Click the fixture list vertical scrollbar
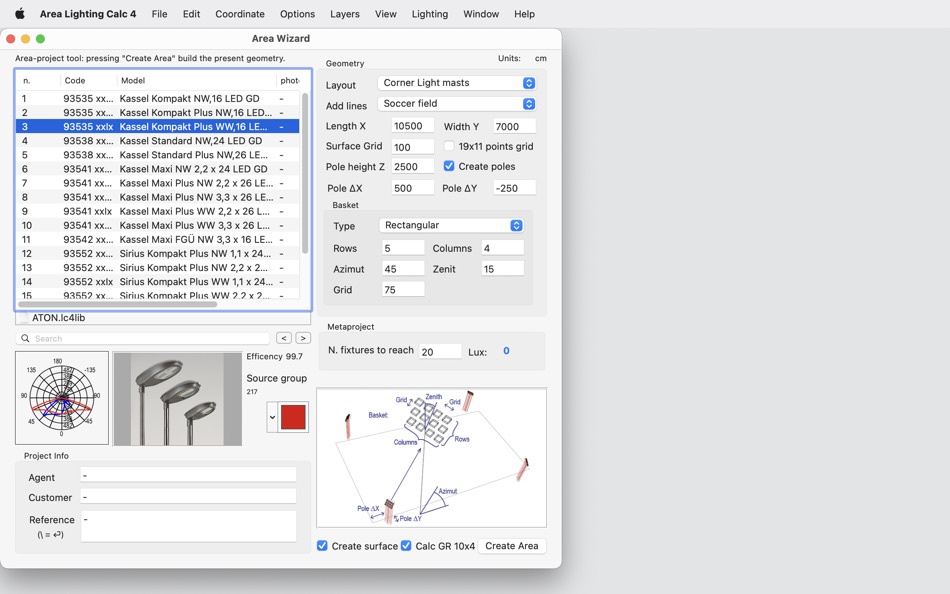The height and width of the screenshot is (594, 950). tap(305, 173)
